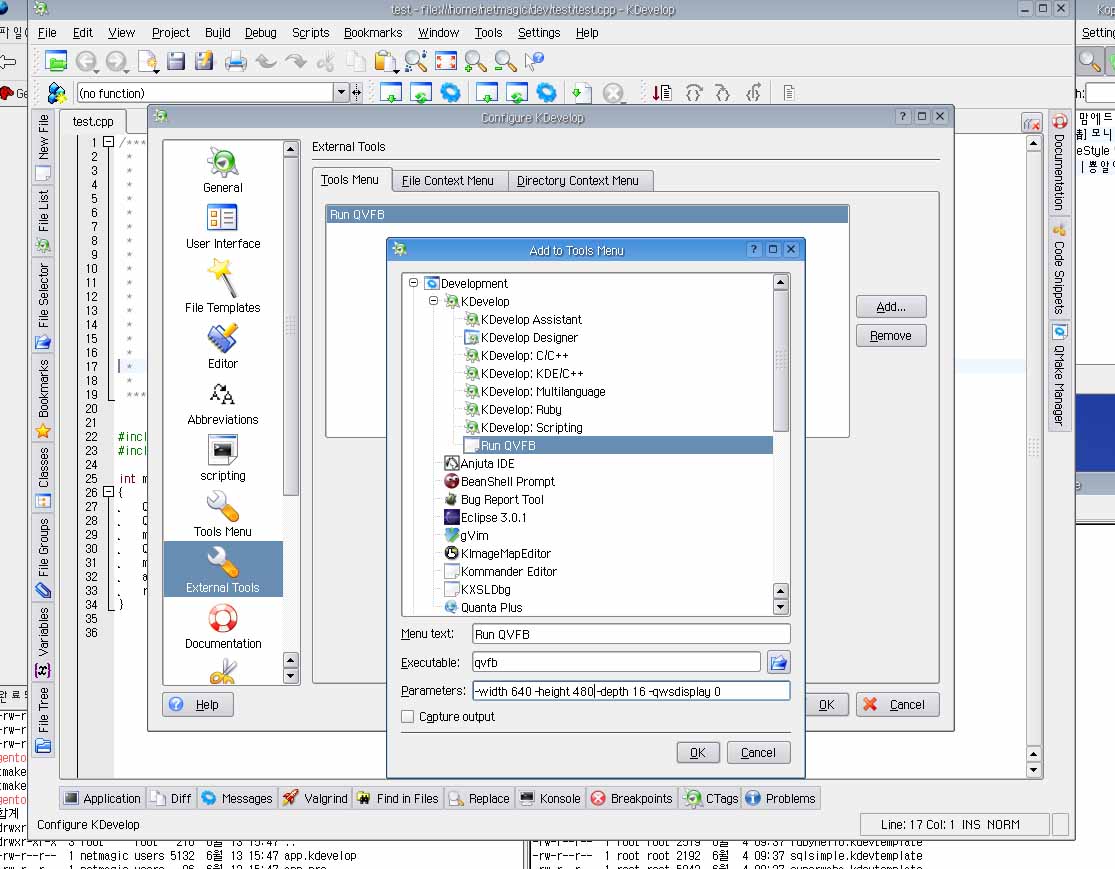Click scroll down arrow of configure sidebar

point(290,676)
